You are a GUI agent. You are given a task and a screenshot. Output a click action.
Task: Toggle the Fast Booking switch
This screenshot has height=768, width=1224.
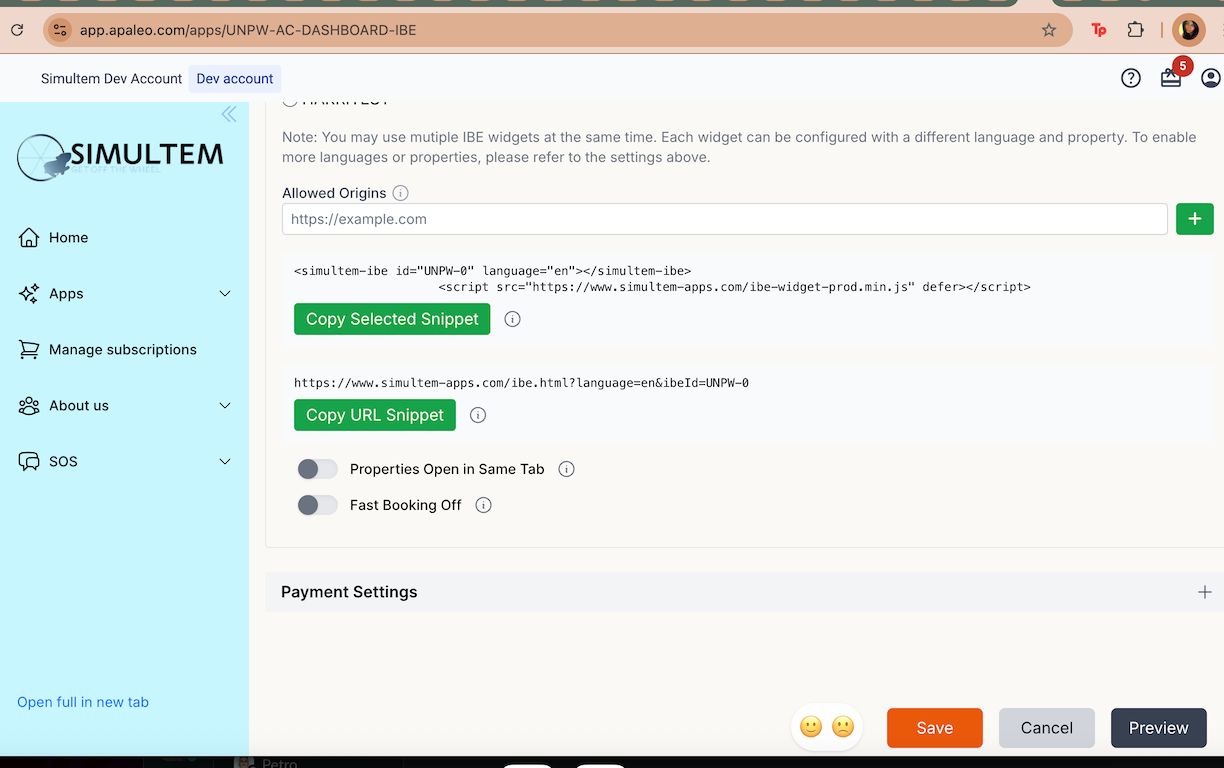(318, 505)
